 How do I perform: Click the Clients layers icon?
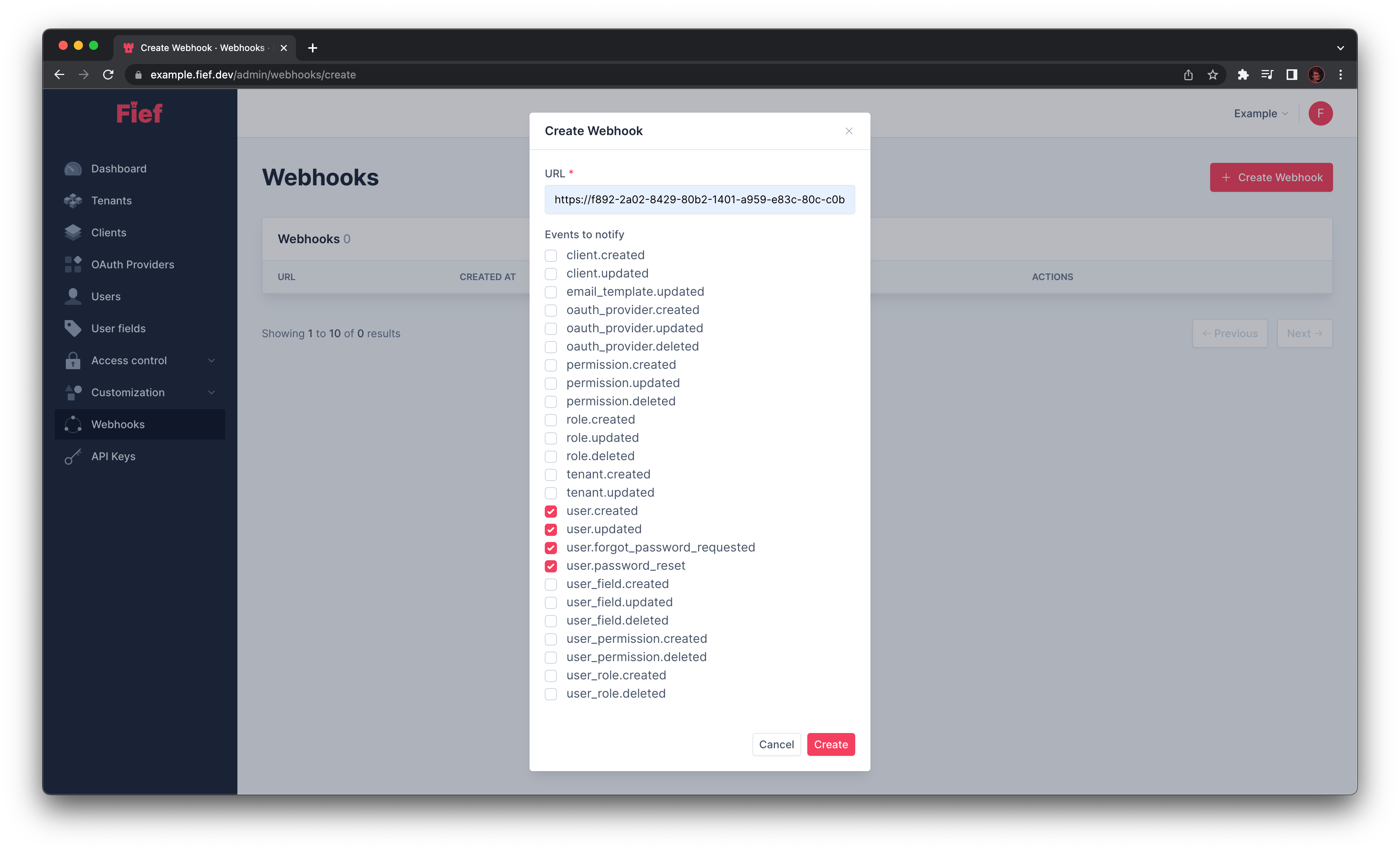pos(73,232)
